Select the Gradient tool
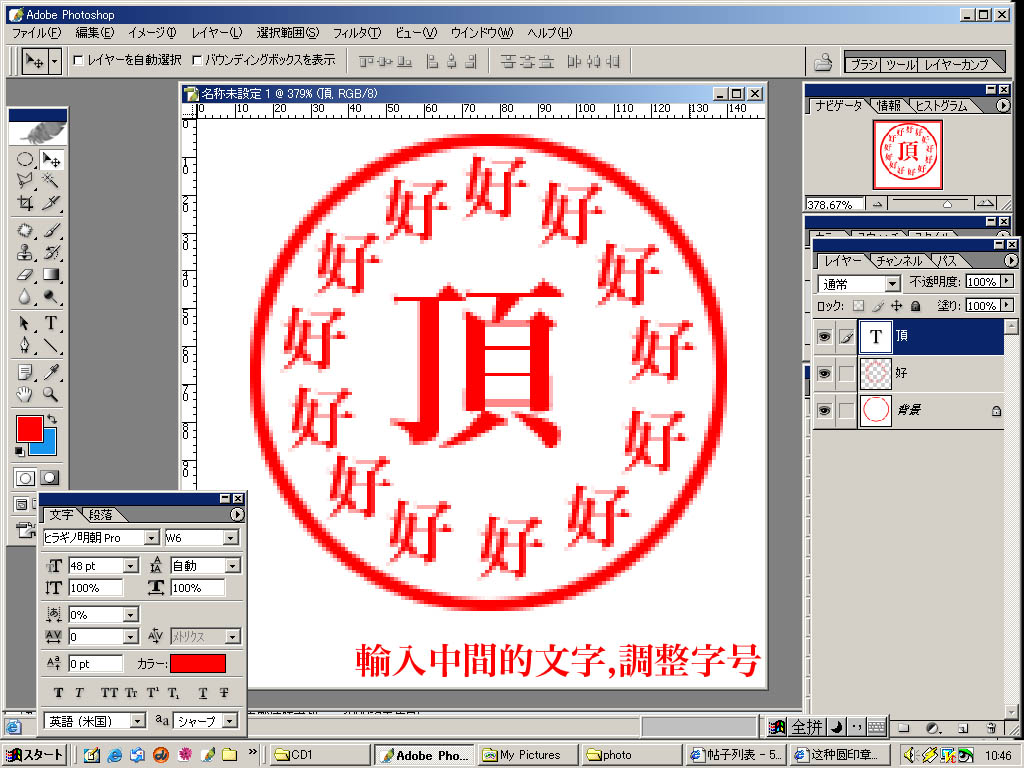 coord(51,274)
